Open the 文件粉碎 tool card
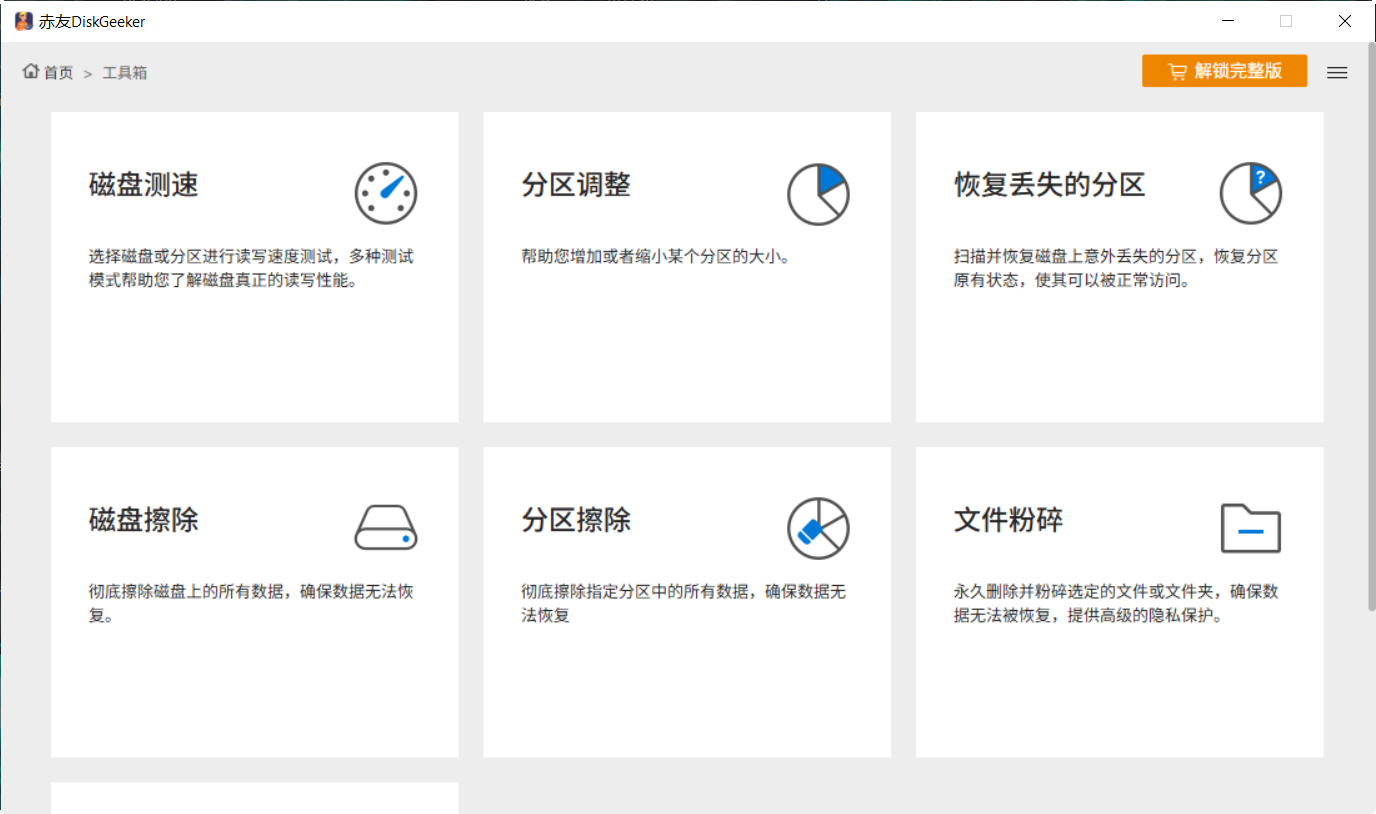This screenshot has height=814, width=1376. (x=1118, y=600)
